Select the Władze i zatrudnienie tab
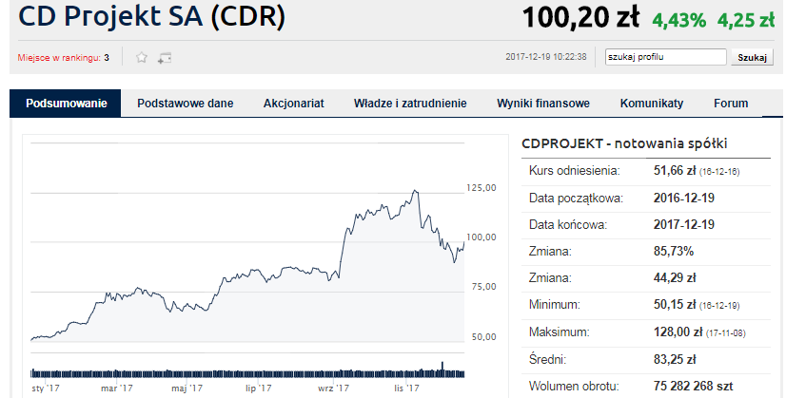The image size is (786, 398). 410,103
